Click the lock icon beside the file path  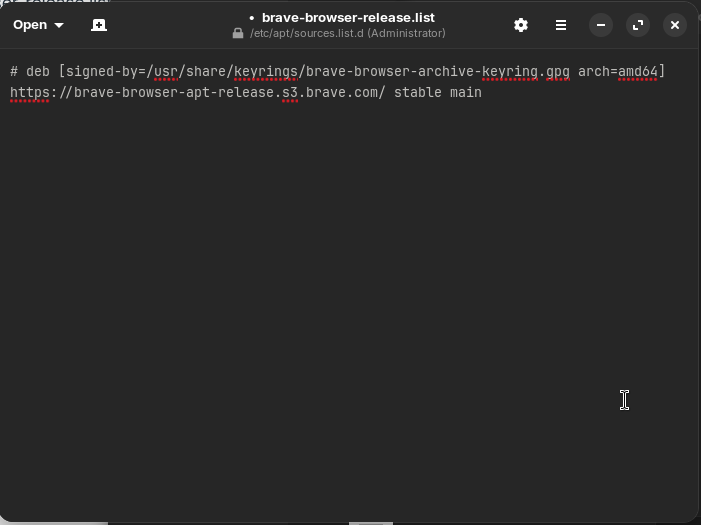pos(238,34)
